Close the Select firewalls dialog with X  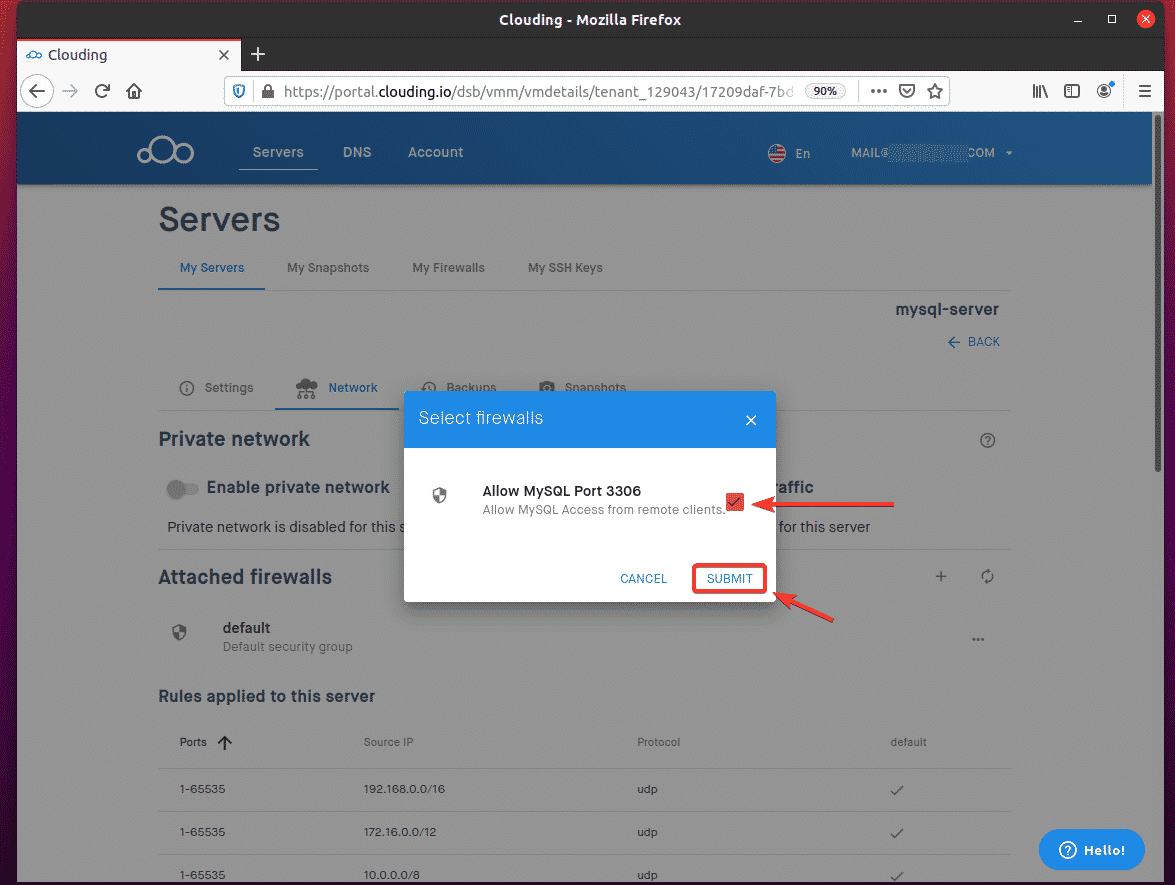pyautogui.click(x=751, y=420)
